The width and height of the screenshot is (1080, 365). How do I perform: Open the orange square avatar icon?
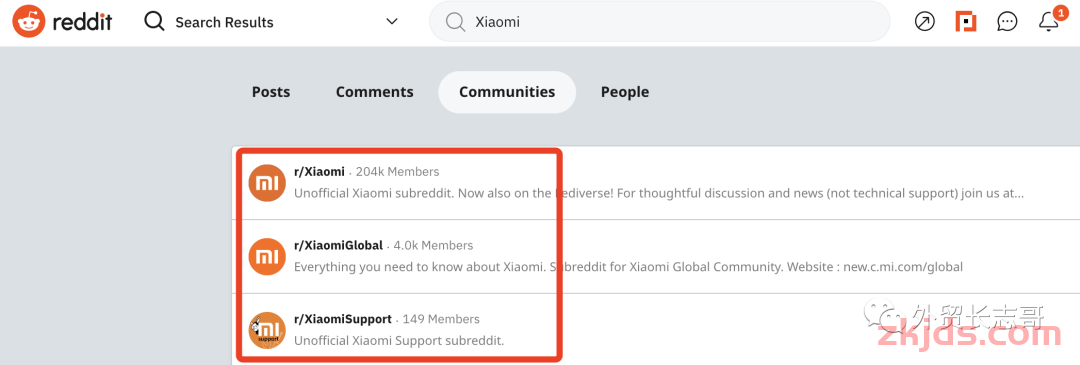(x=966, y=22)
